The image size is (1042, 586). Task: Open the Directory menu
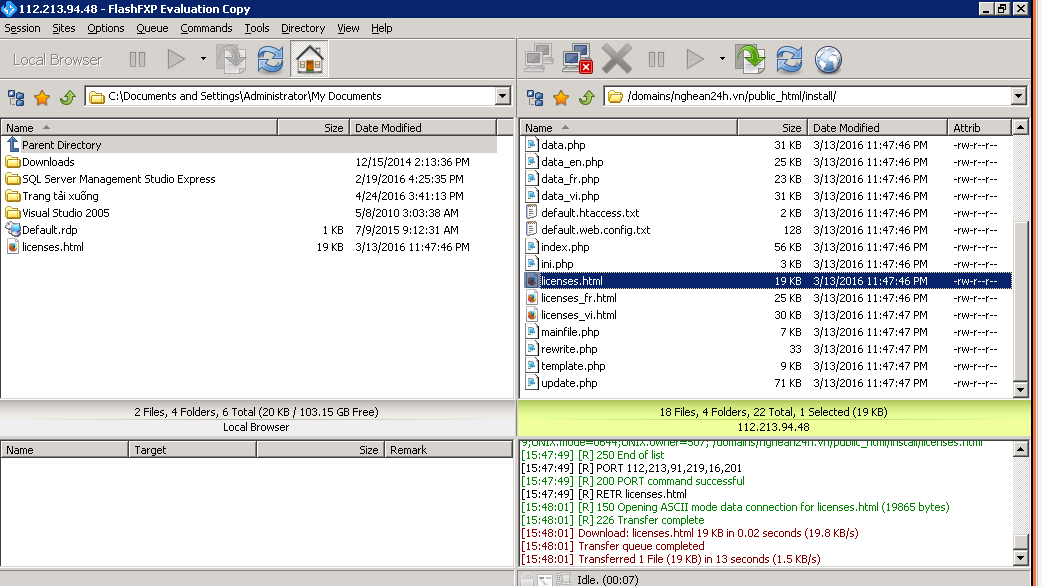303,28
